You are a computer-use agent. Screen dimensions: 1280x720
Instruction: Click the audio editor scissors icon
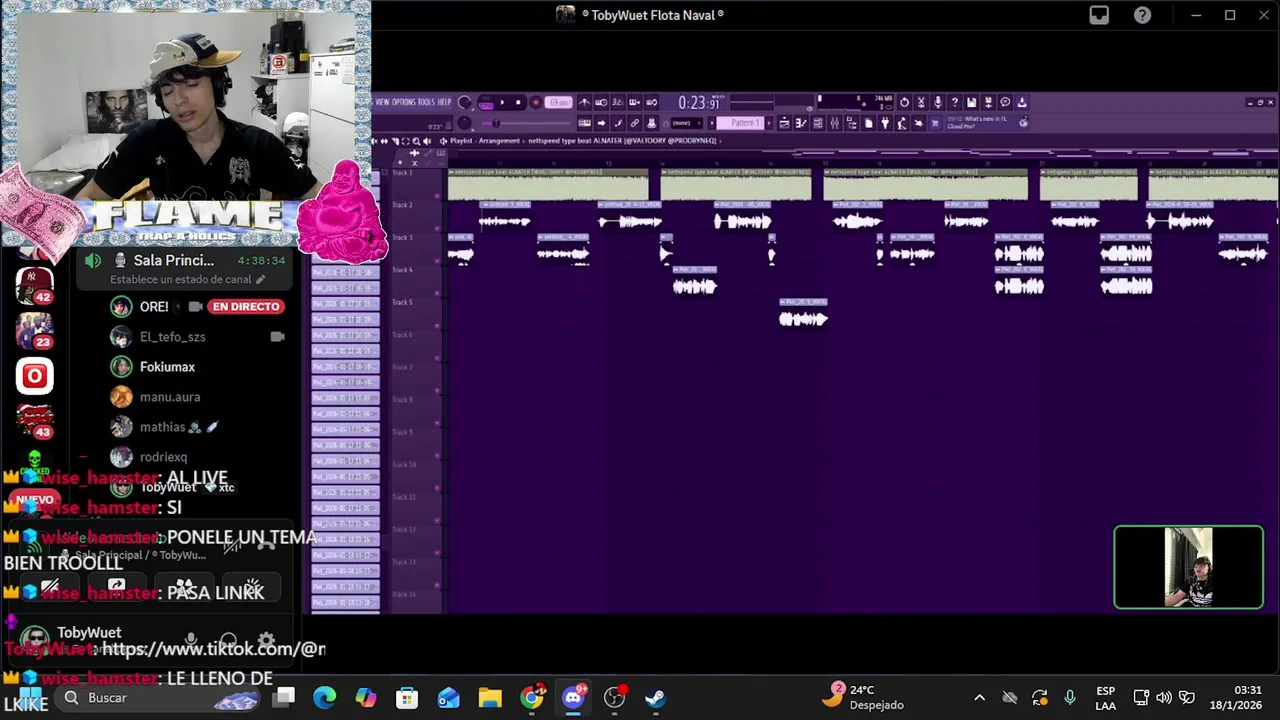[921, 102]
